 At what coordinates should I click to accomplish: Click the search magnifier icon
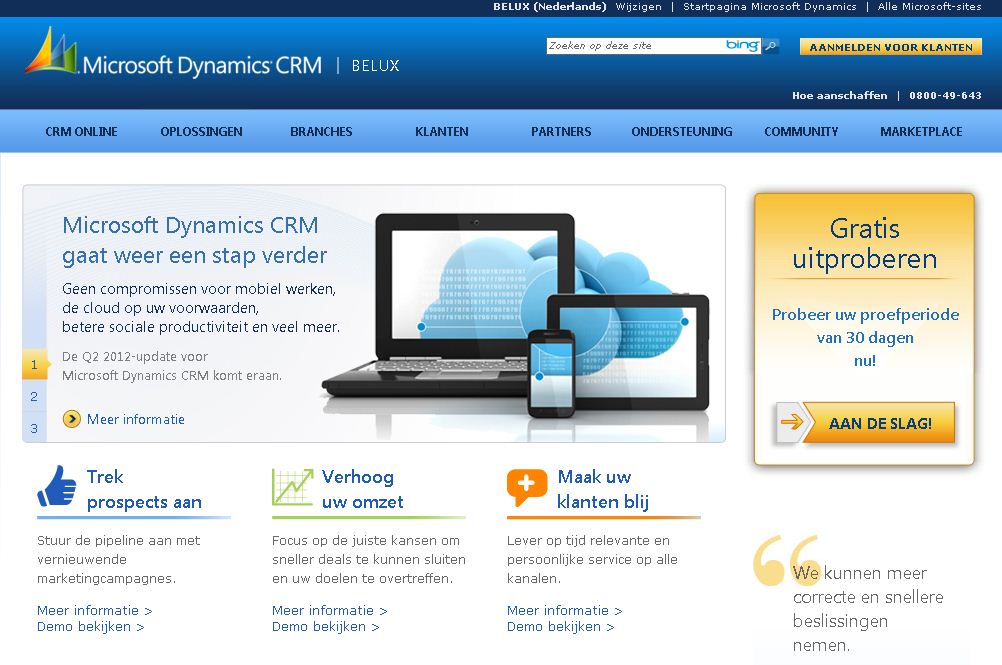[x=771, y=46]
